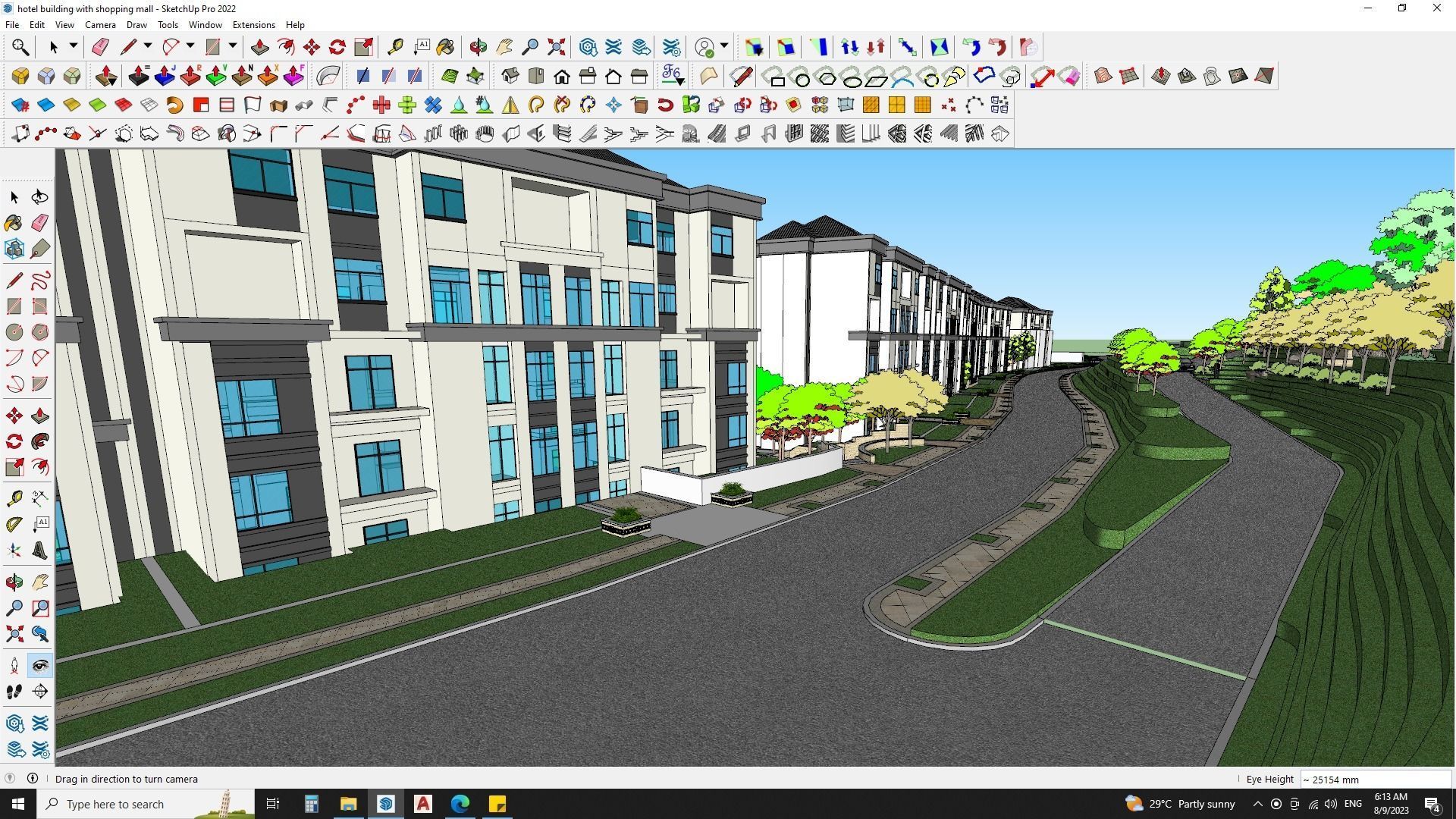The image size is (1456, 819).
Task: Select the Tape Measure tool in left toolbar
Action: (14, 498)
